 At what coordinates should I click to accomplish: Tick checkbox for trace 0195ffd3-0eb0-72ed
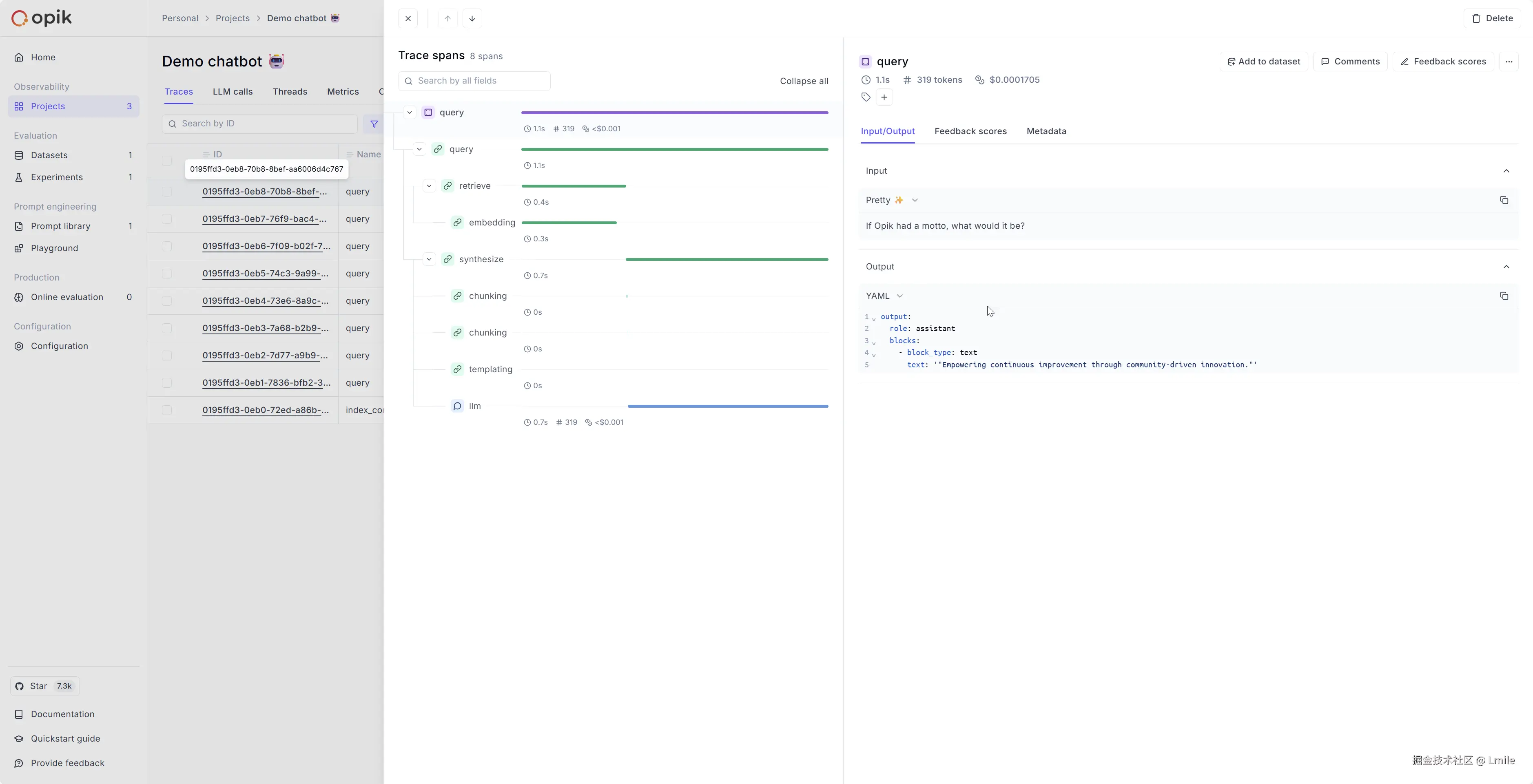click(x=166, y=411)
